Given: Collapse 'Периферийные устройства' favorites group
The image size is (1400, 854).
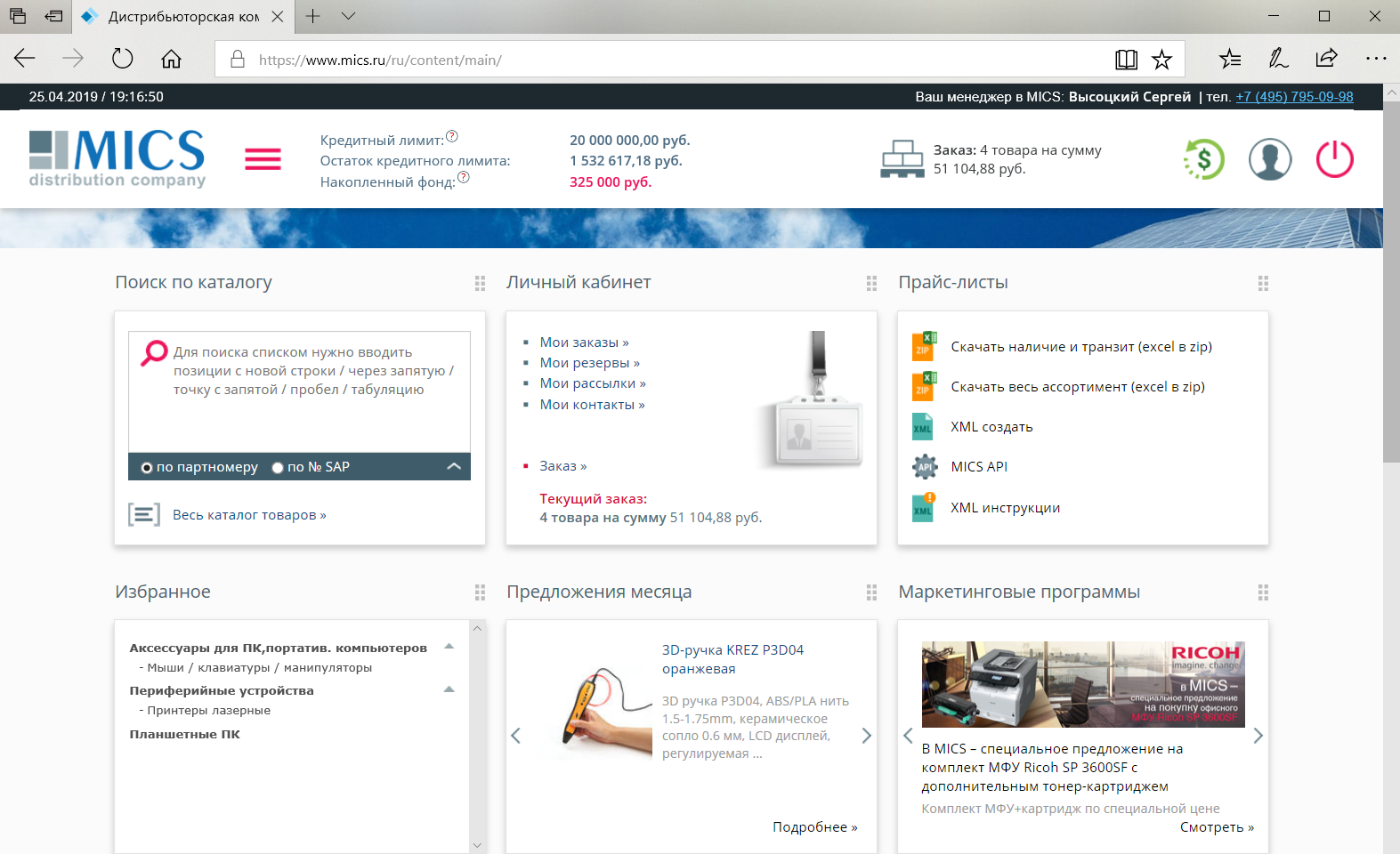Looking at the screenshot, I should point(449,689).
